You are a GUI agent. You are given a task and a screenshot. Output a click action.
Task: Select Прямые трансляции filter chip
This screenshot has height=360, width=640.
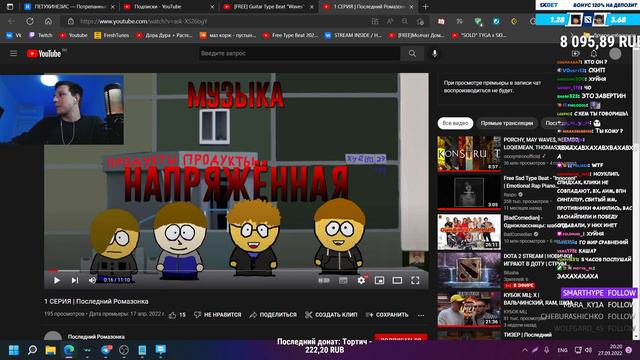tap(507, 123)
